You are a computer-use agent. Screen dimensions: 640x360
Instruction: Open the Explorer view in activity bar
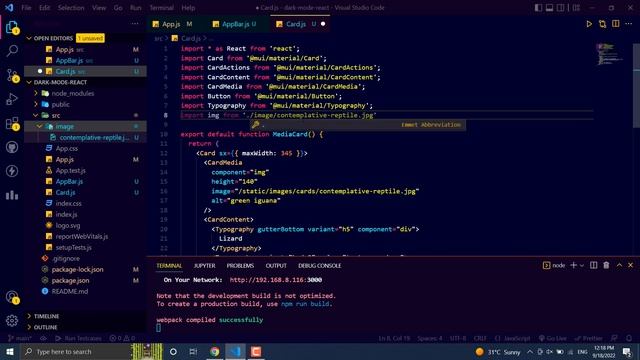coord(12,28)
